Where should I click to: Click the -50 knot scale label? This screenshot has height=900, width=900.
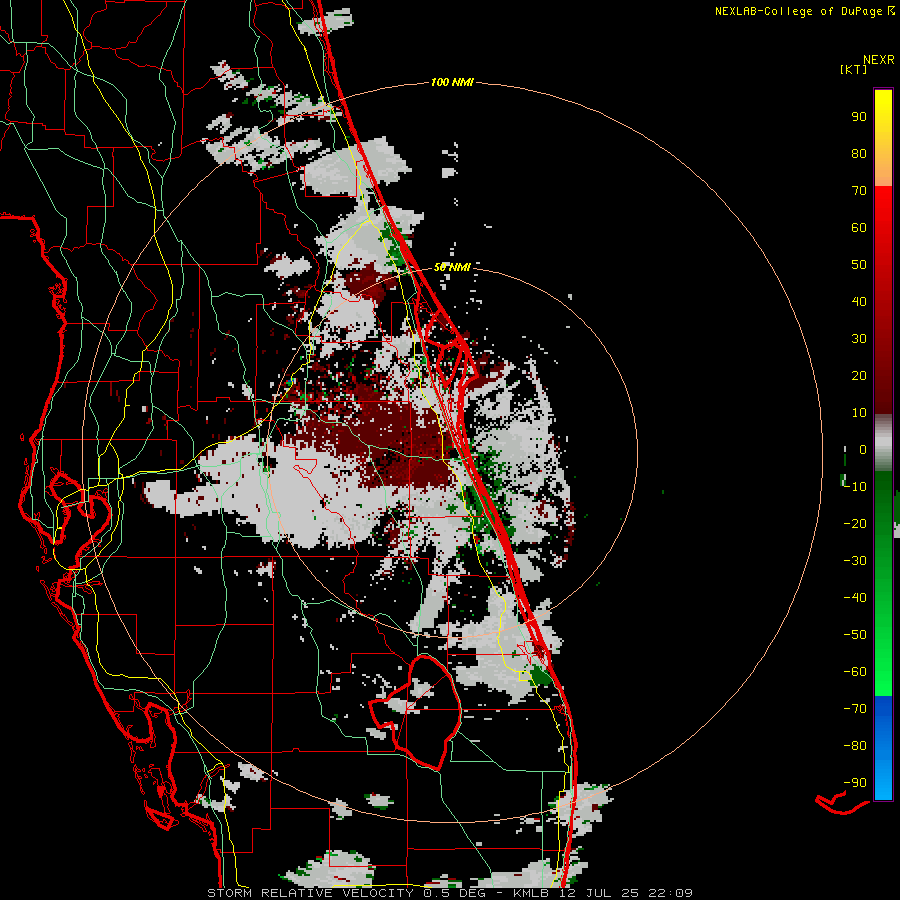[x=855, y=635]
